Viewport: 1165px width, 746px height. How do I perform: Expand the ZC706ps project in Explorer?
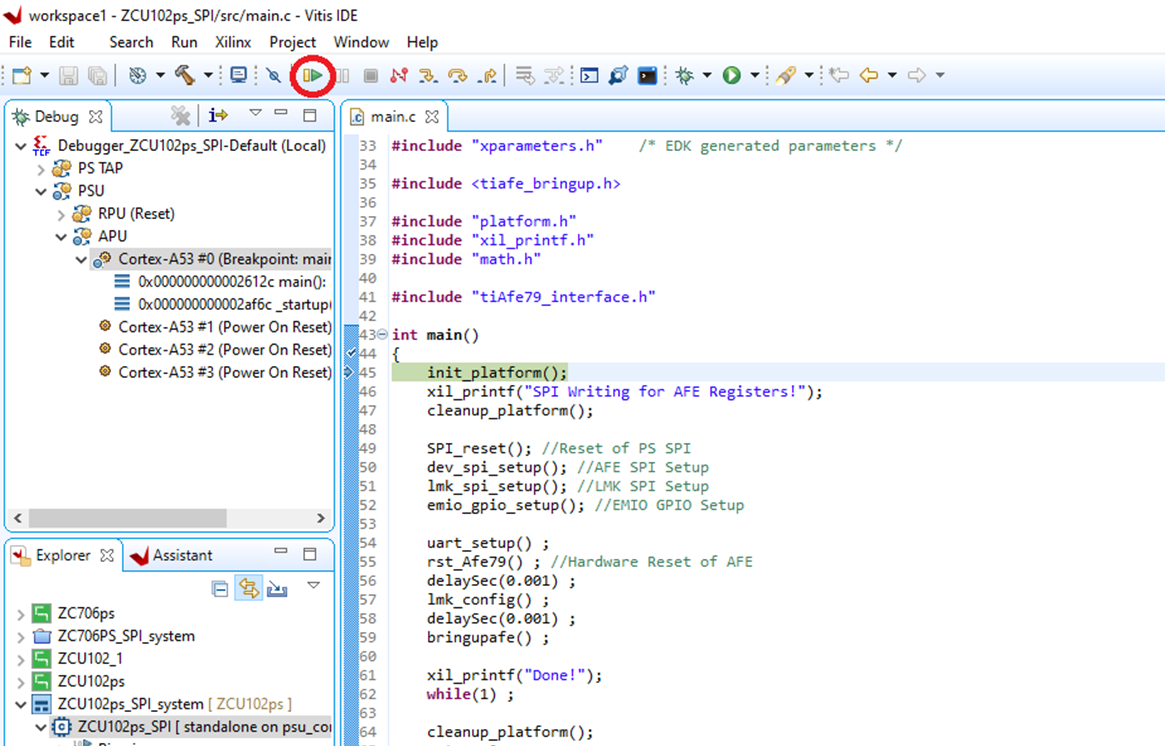[x=21, y=613]
